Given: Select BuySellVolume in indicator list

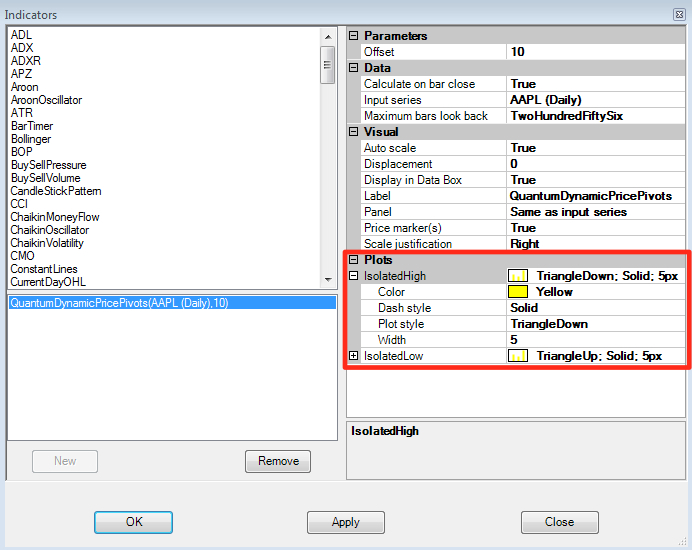Looking at the screenshot, I should click(x=45, y=178).
